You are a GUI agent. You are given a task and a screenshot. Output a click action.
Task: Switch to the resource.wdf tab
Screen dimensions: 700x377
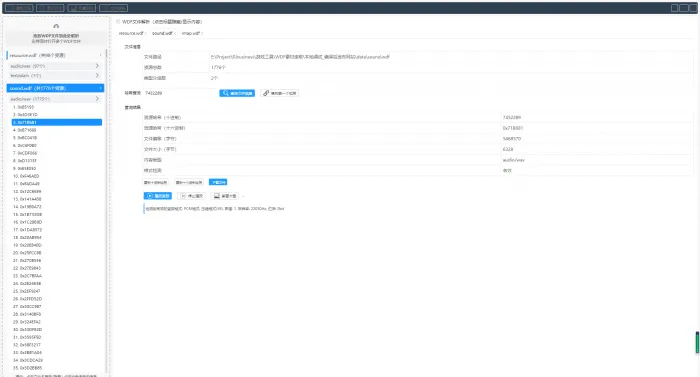point(131,33)
